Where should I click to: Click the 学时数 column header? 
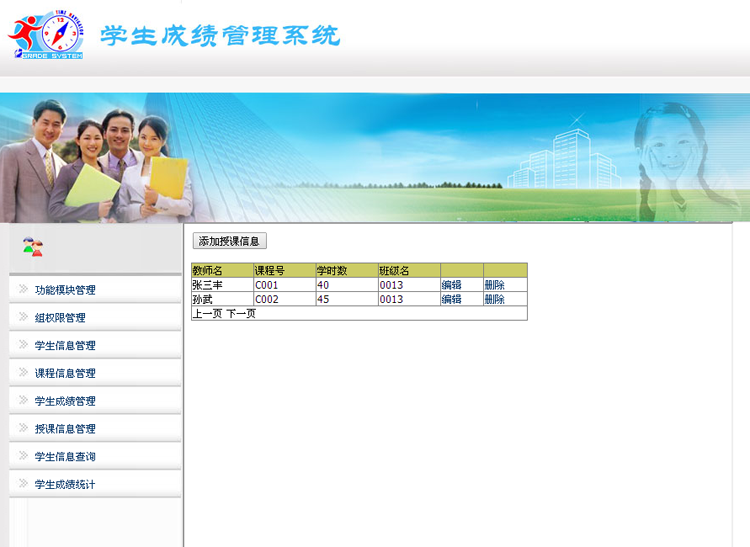pos(347,271)
